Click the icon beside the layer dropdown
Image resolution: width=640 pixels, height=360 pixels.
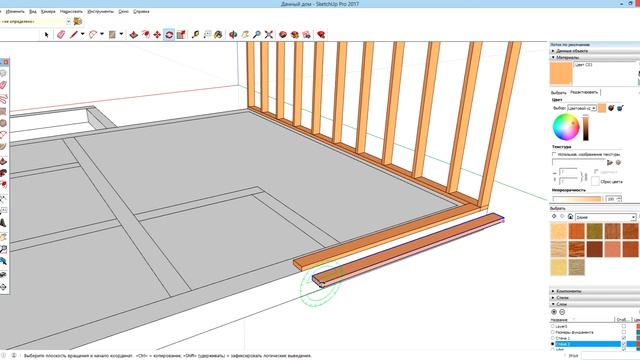pyautogui.click(x=78, y=21)
